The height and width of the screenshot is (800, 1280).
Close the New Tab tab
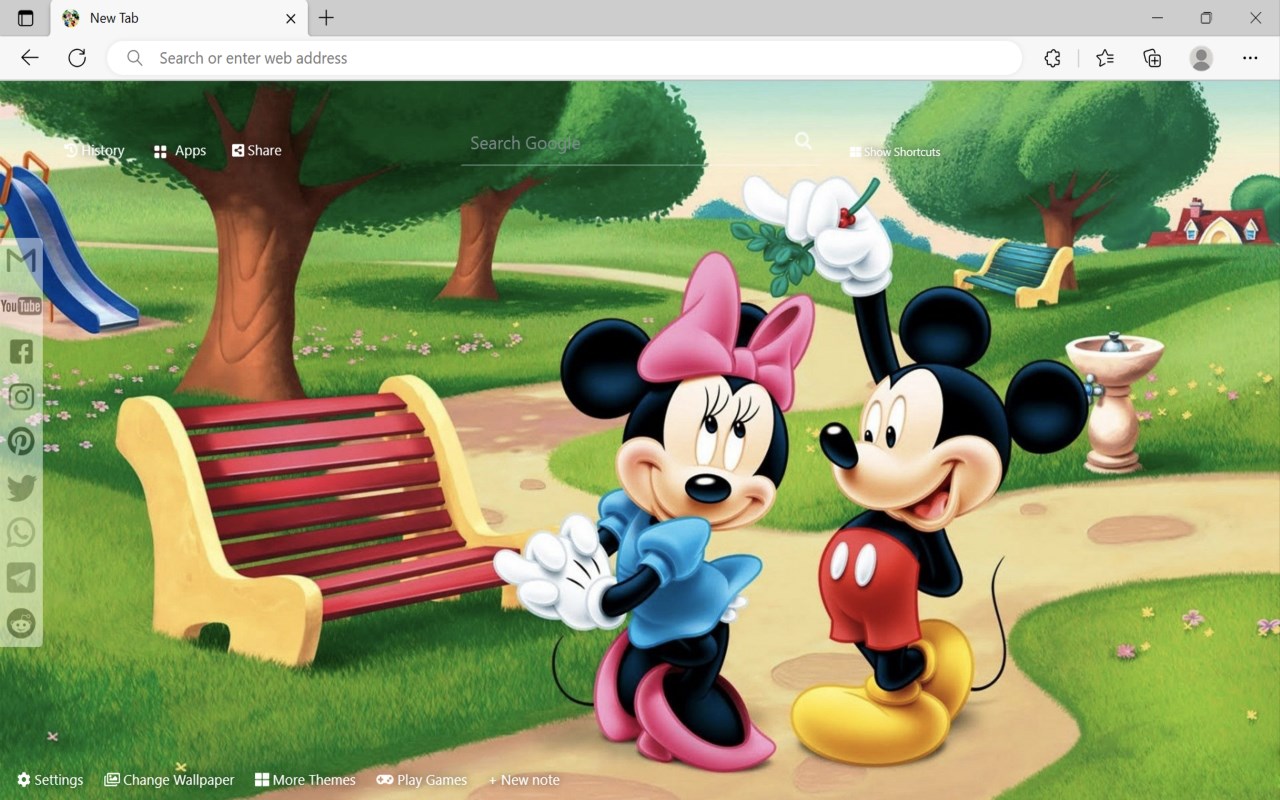coord(291,18)
